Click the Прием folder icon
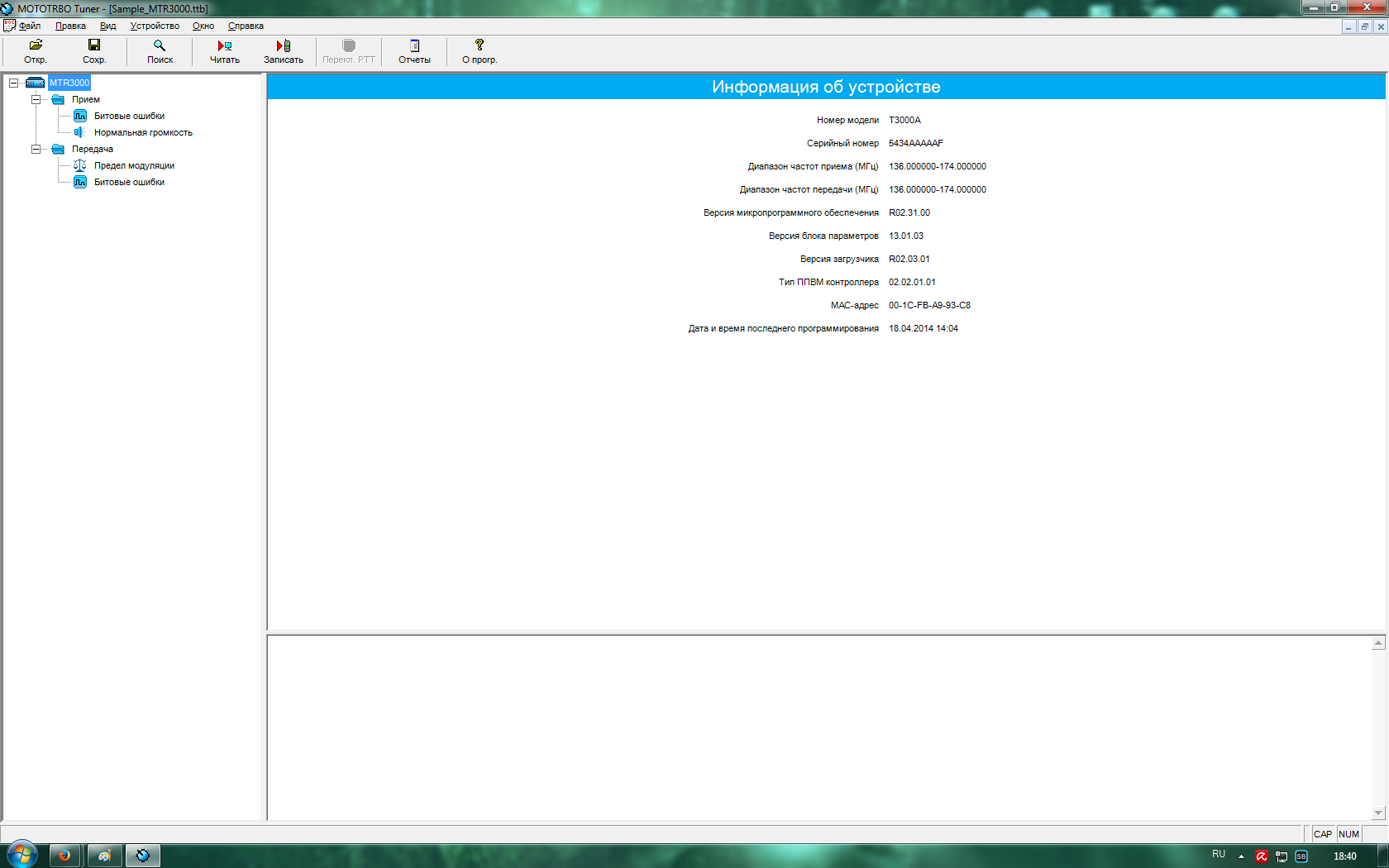The image size is (1389, 868). pyautogui.click(x=58, y=99)
